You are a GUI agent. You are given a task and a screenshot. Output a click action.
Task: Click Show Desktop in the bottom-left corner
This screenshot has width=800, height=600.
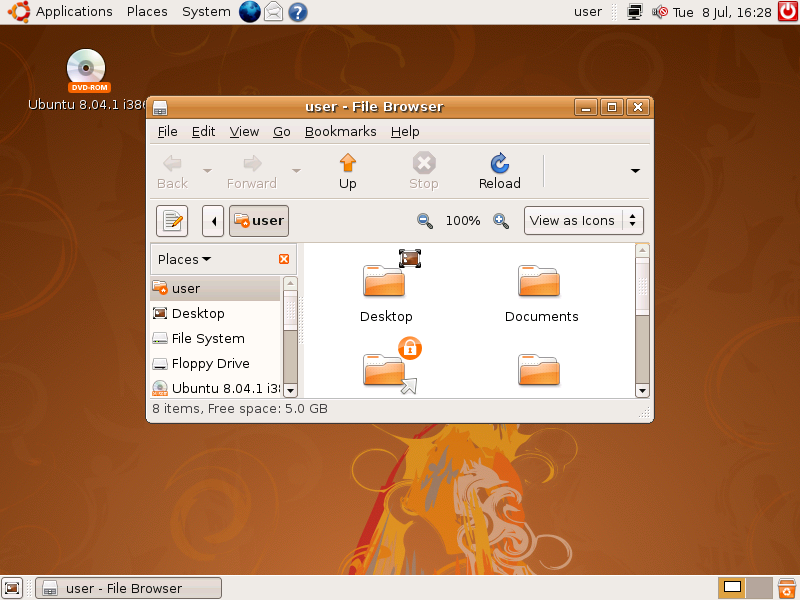pyautogui.click(x=12, y=588)
